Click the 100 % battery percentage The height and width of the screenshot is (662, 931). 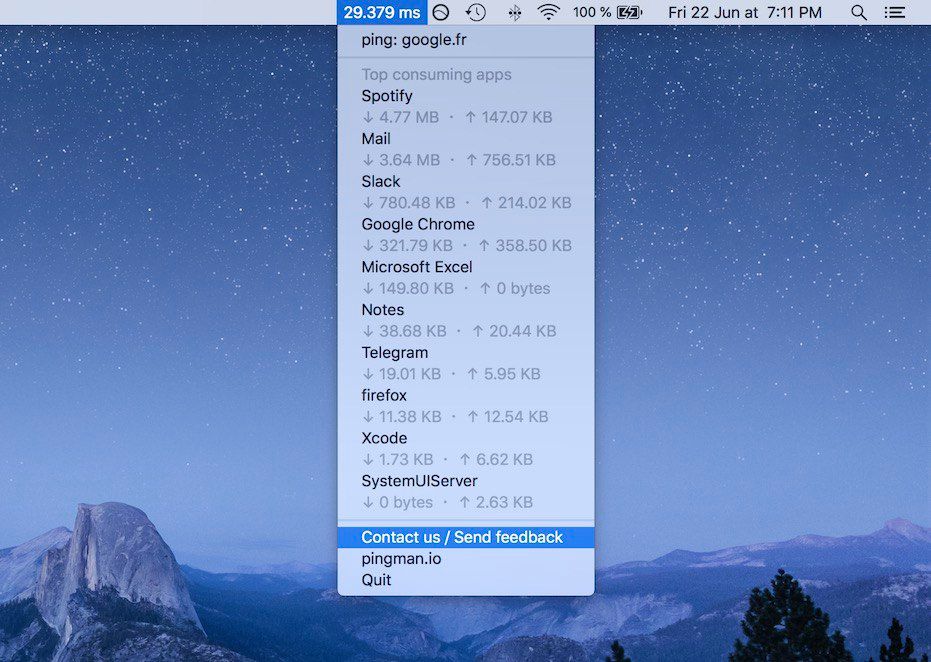pyautogui.click(x=592, y=12)
